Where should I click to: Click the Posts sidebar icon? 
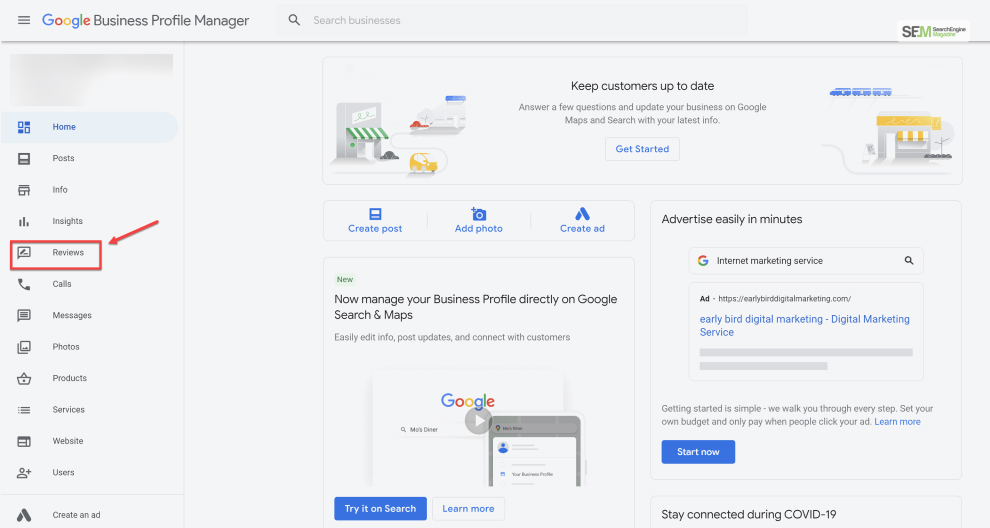tap(24, 159)
